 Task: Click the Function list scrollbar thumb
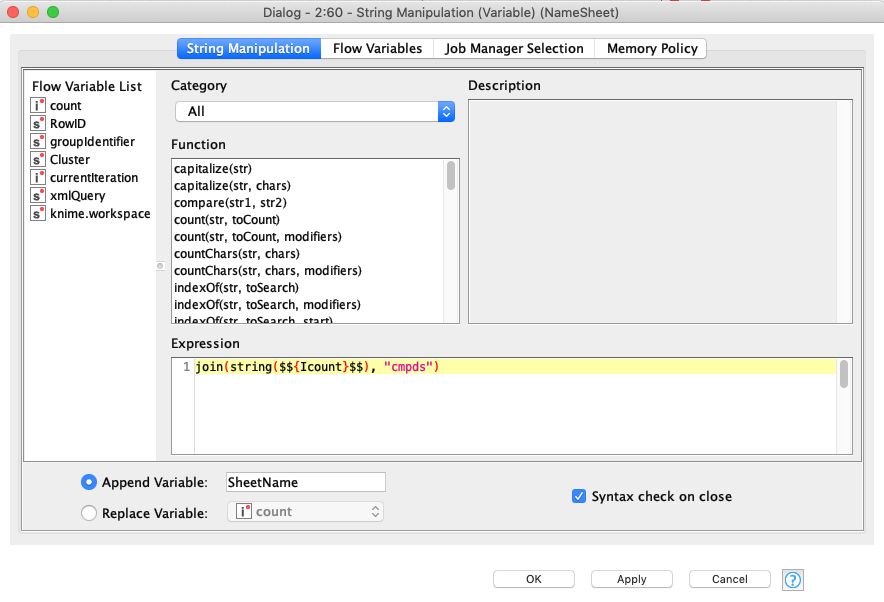pyautogui.click(x=450, y=175)
